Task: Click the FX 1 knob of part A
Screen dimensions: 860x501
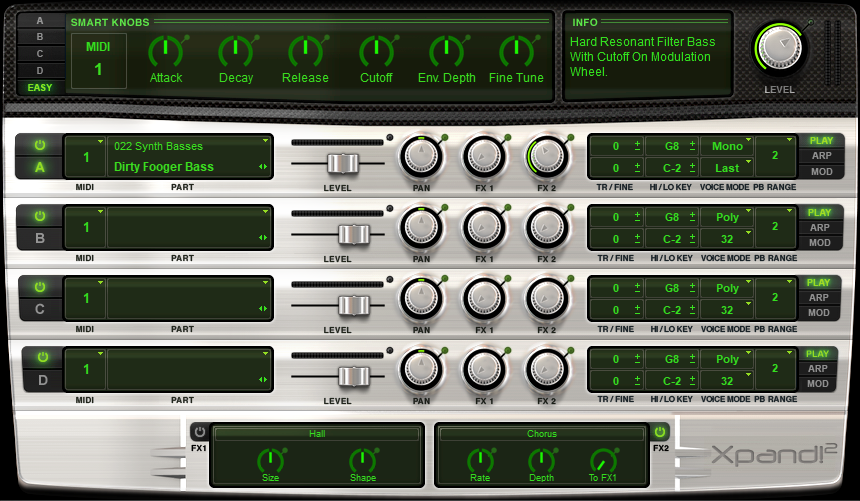Action: [x=484, y=156]
